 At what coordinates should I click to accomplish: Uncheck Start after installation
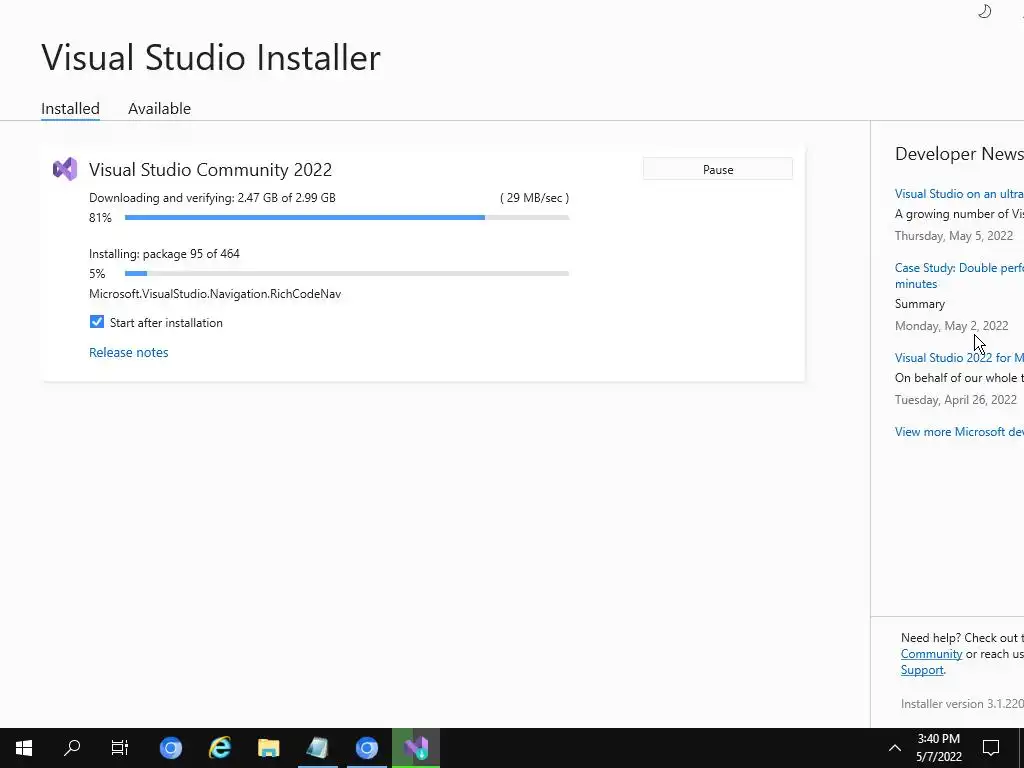pyautogui.click(x=97, y=322)
